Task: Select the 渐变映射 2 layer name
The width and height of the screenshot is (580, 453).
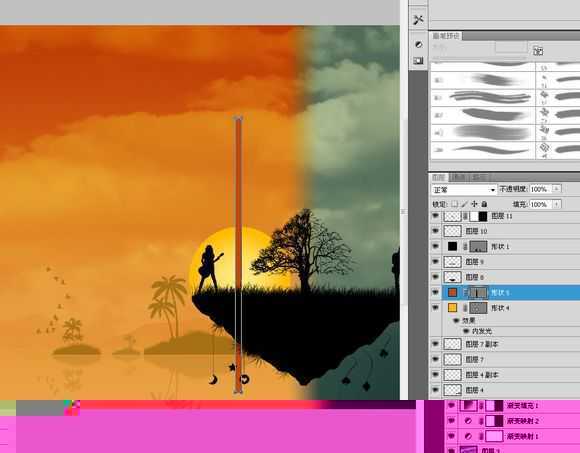Action: pos(523,421)
